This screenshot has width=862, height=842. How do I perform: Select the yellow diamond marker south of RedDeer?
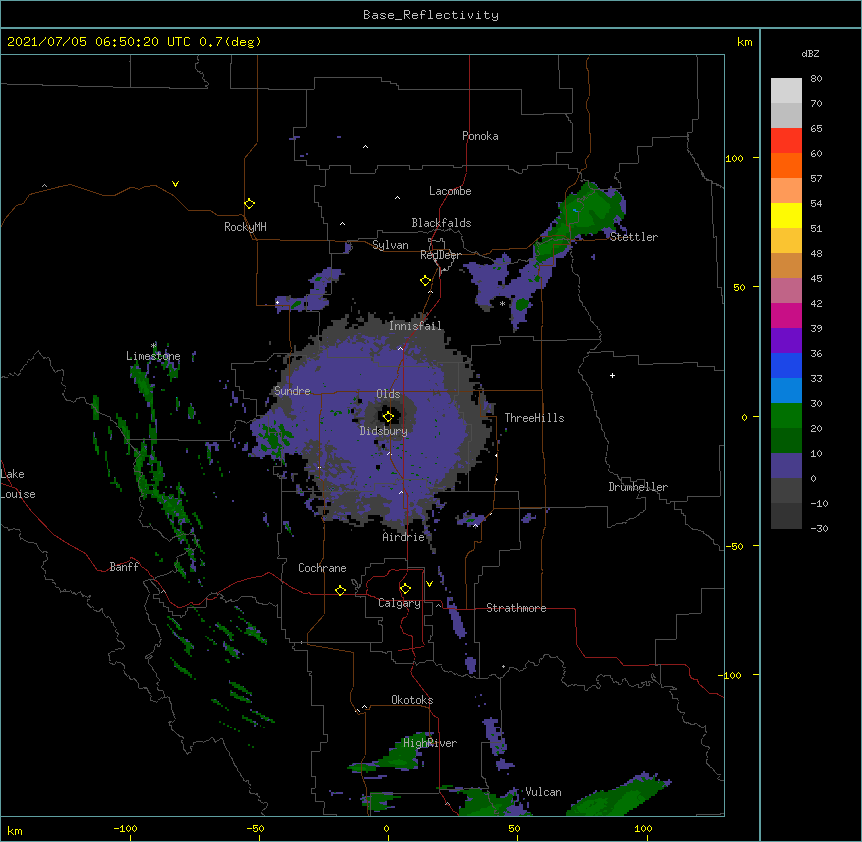426,281
